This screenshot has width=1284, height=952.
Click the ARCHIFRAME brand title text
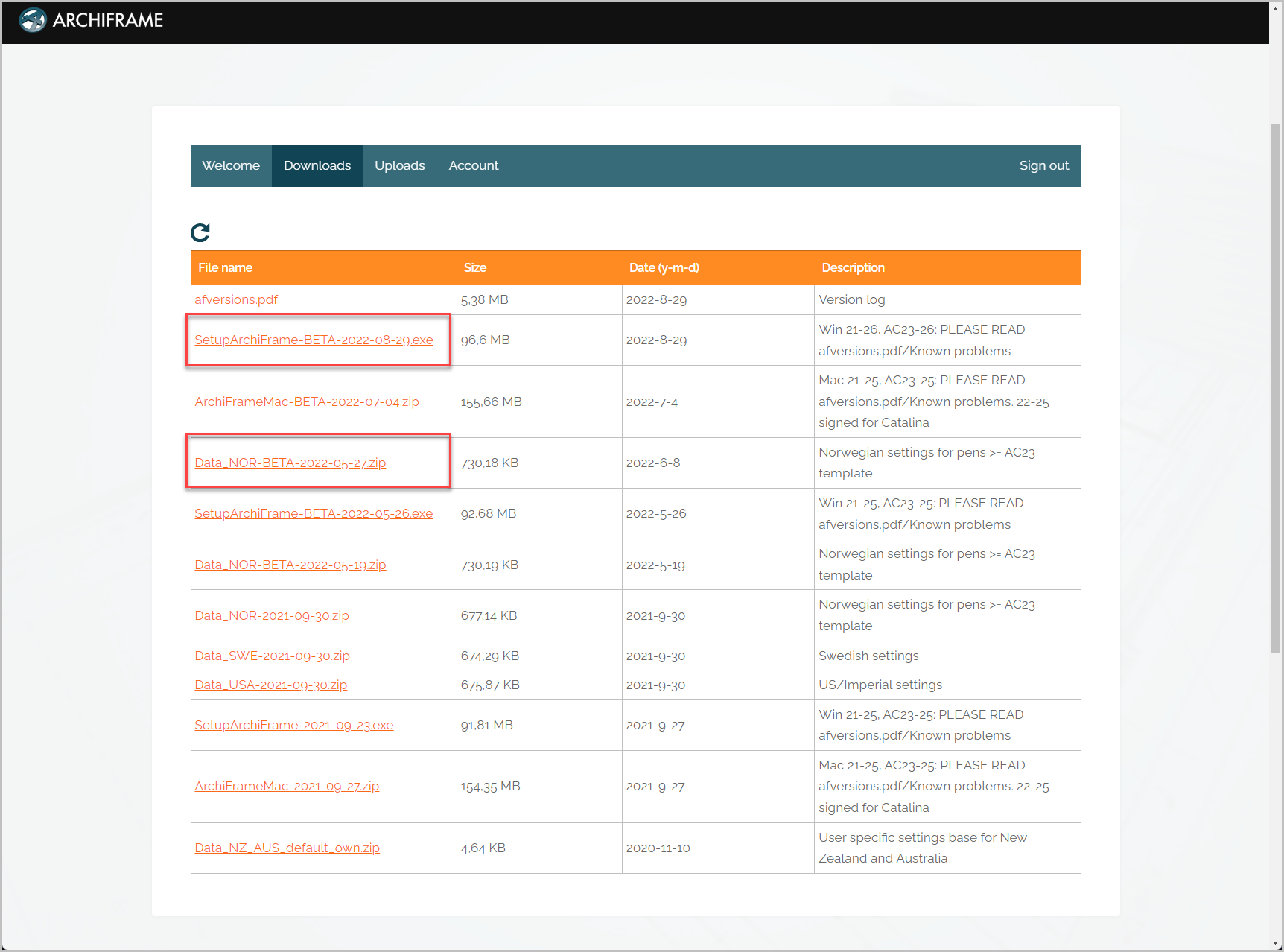tap(108, 20)
